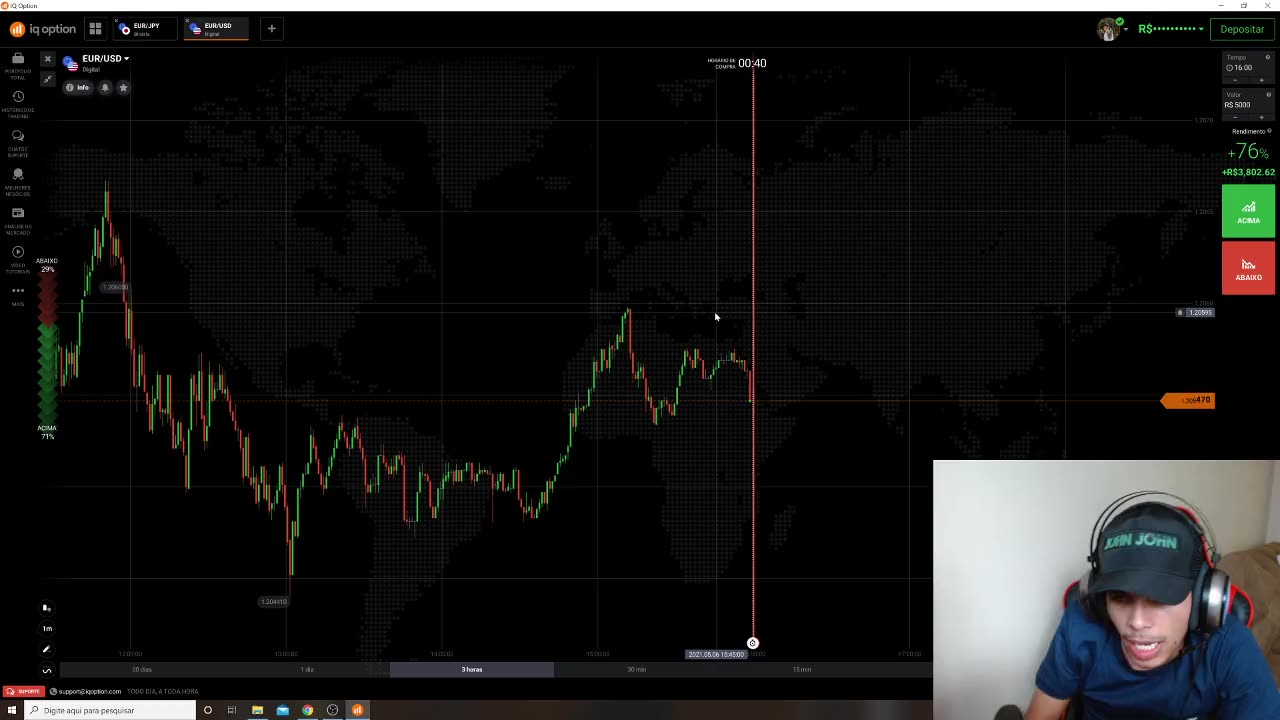Open Google Chrome from taskbar
This screenshot has width=1280, height=720.
click(307, 710)
